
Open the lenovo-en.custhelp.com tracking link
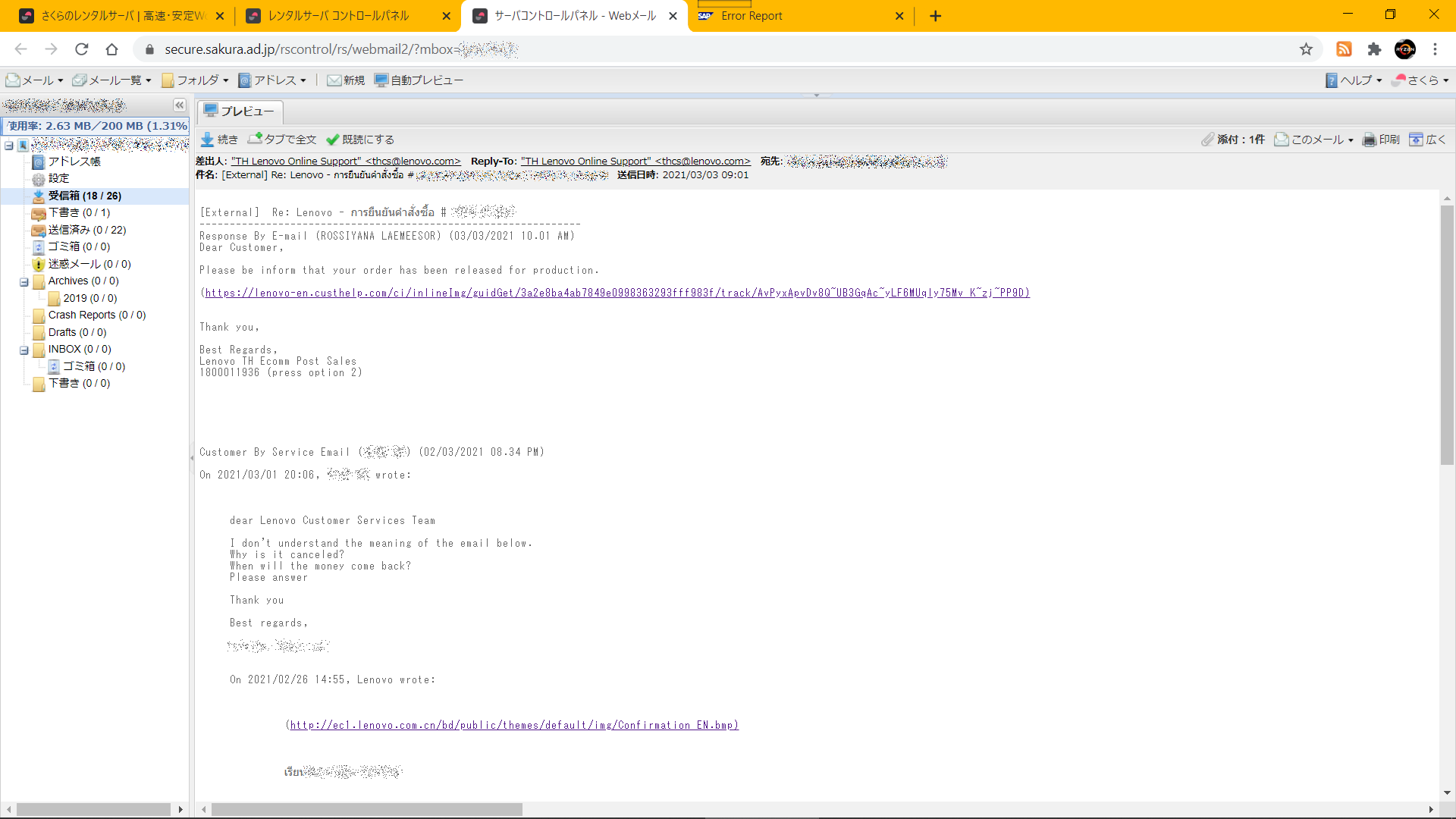pos(617,293)
